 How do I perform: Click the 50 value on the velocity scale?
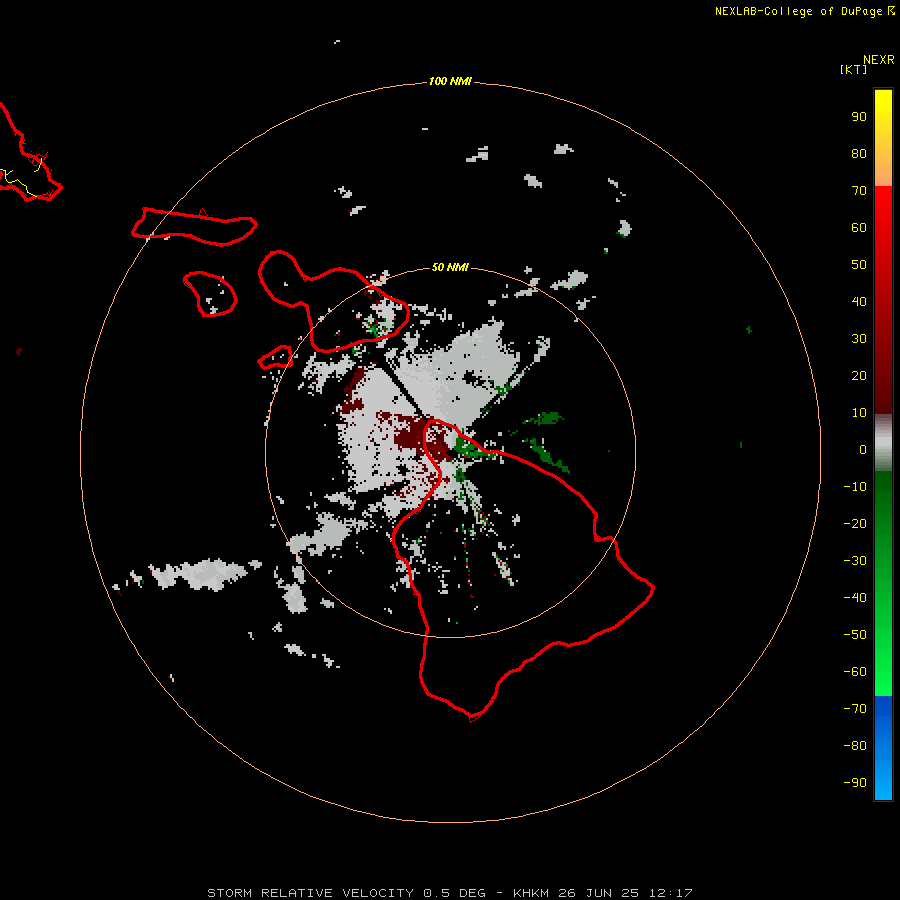pyautogui.click(x=859, y=265)
